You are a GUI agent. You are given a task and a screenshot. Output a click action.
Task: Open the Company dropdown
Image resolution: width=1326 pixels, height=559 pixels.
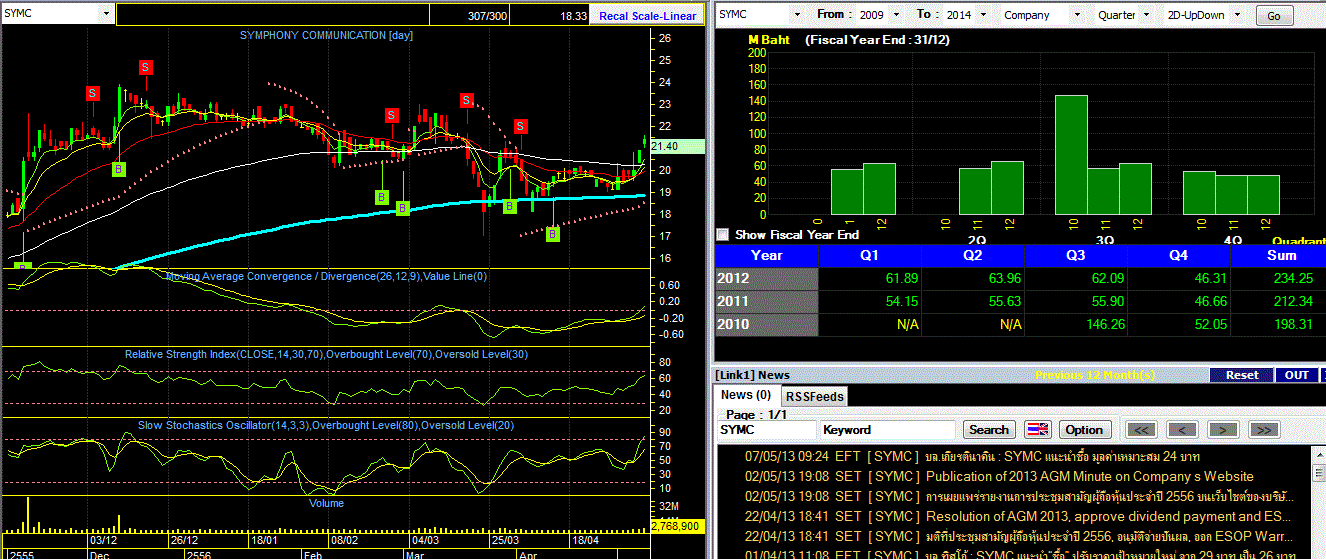1076,15
